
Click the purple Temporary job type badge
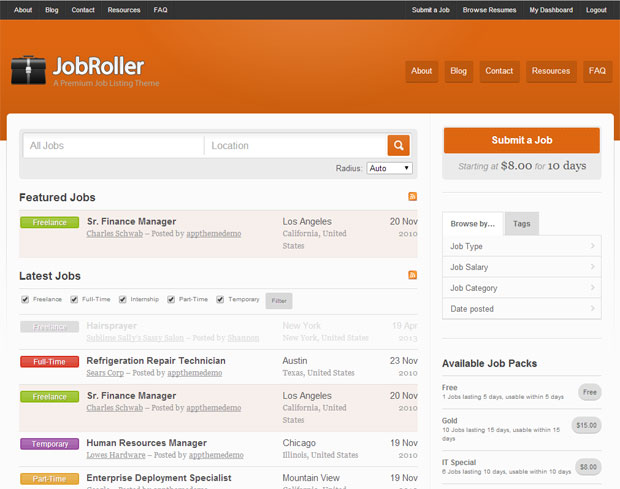(x=49, y=444)
